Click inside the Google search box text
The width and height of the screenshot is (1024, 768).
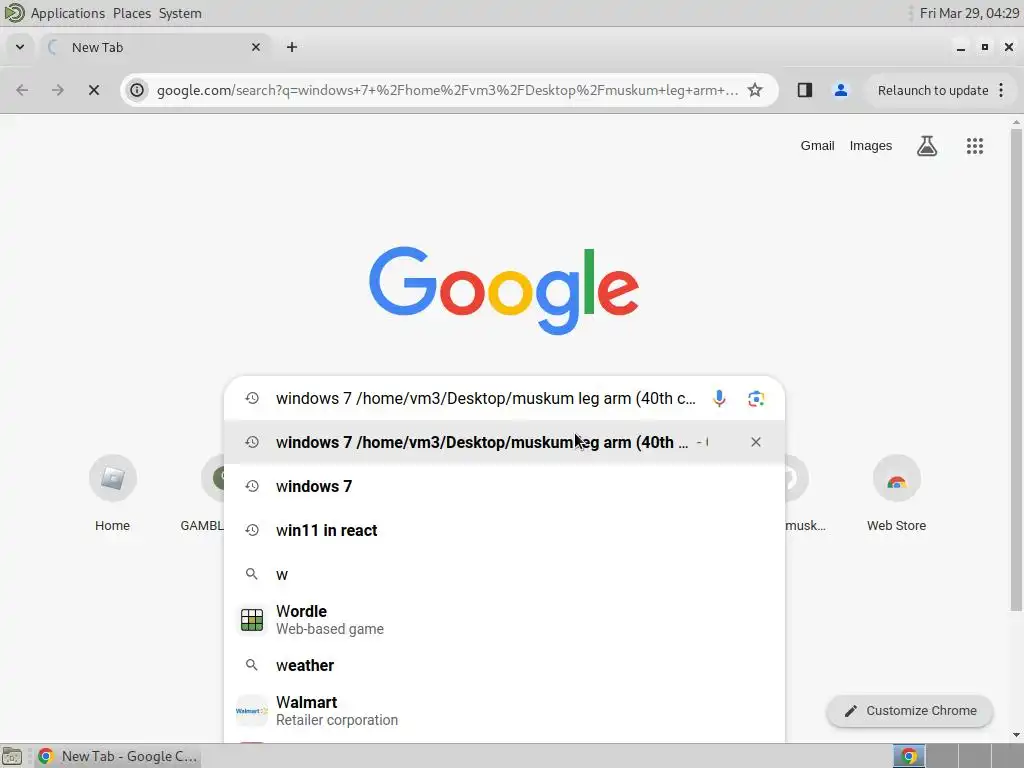(x=486, y=398)
